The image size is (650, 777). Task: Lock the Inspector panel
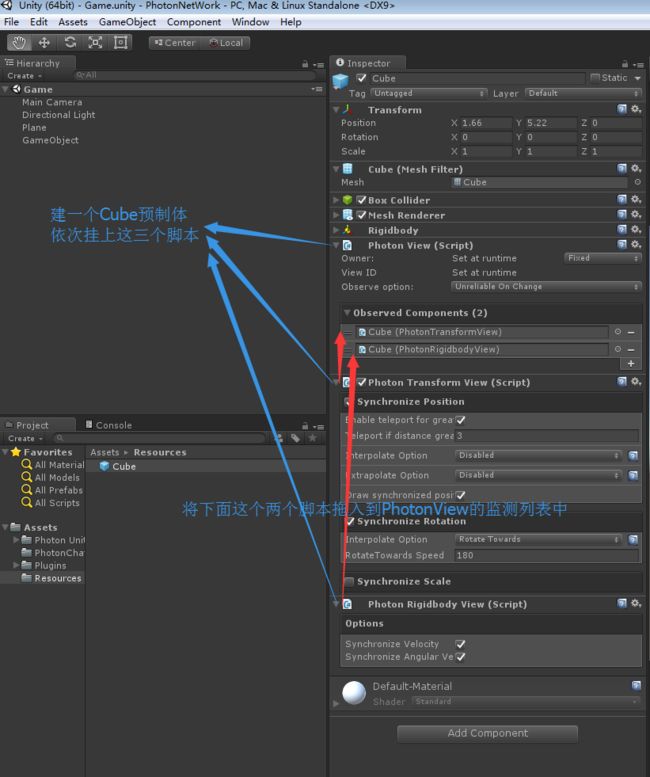[625, 64]
